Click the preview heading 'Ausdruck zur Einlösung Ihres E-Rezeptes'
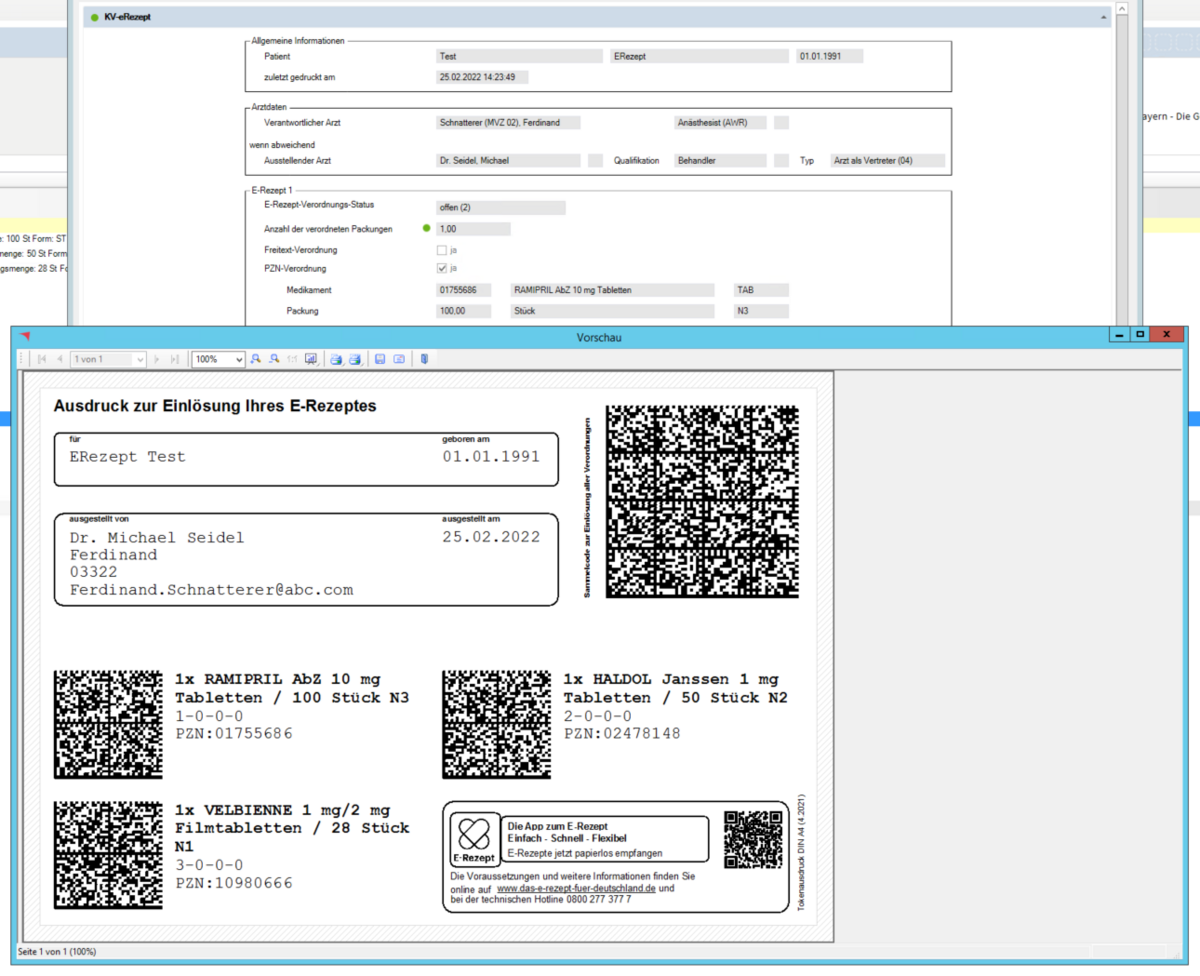1200x976 pixels. (215, 406)
